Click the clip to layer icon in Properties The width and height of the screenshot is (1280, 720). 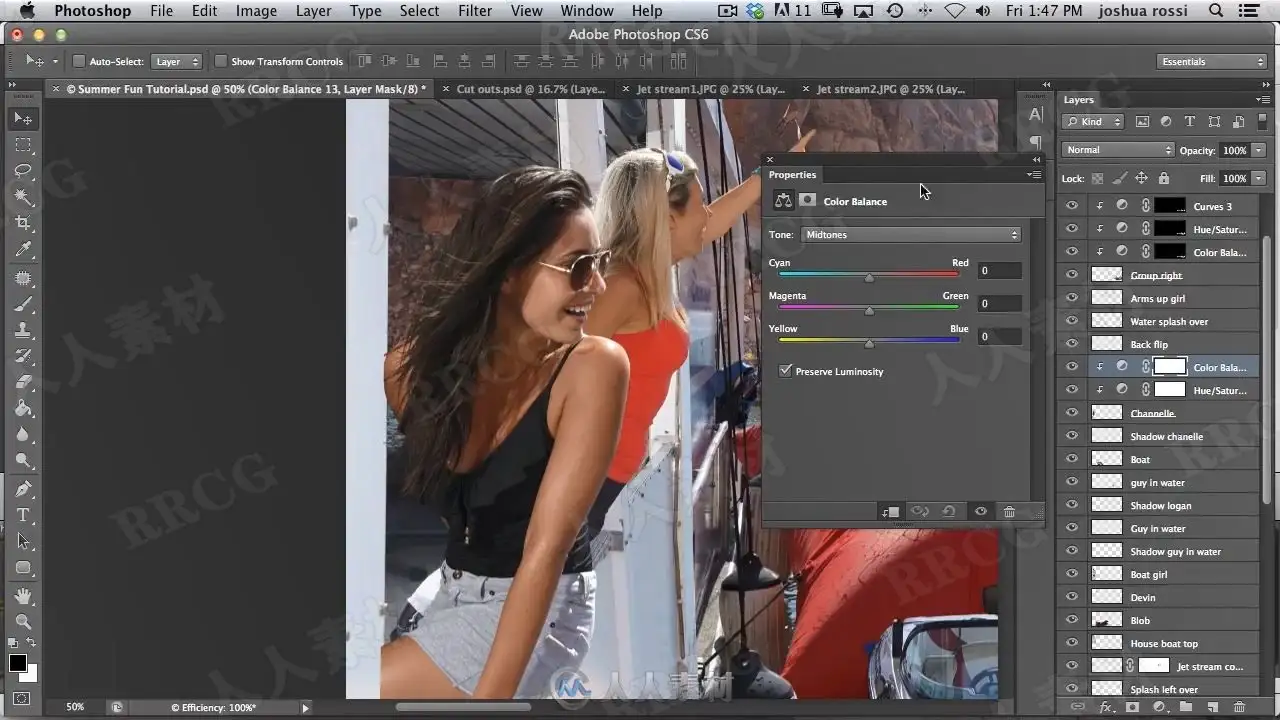(x=890, y=512)
